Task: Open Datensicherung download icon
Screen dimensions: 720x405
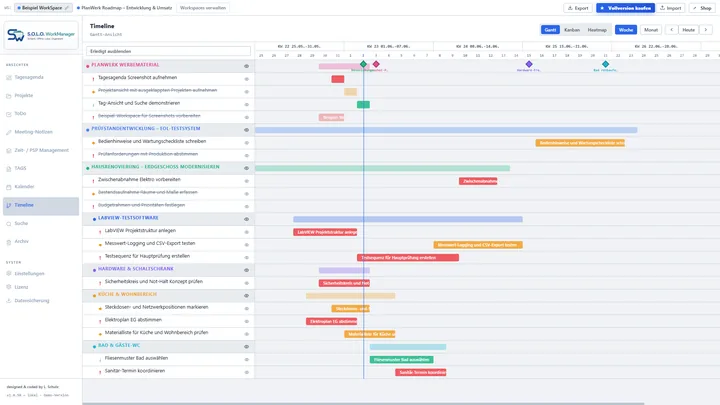Action: (x=9, y=301)
